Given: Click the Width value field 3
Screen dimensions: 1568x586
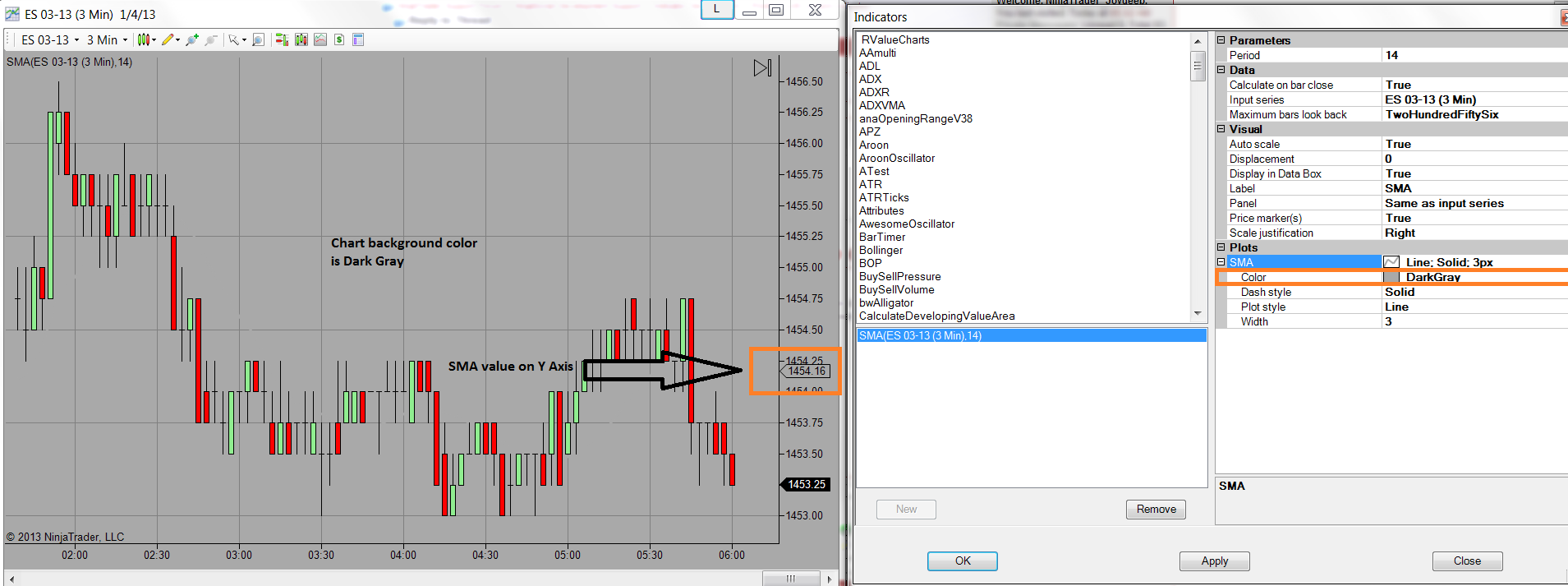Looking at the screenshot, I should click(1475, 321).
